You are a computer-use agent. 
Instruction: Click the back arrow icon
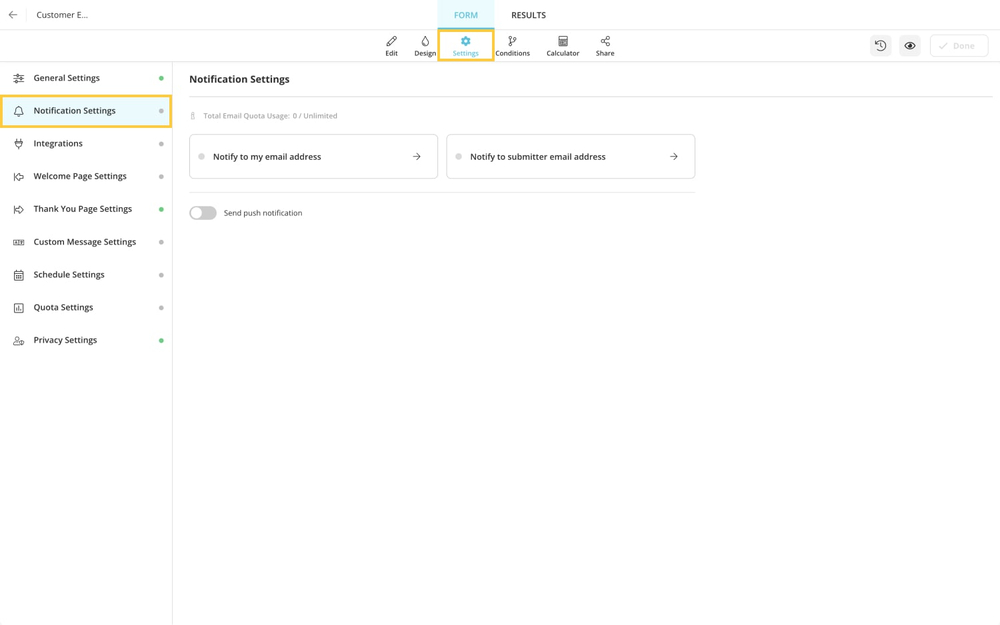coord(13,15)
